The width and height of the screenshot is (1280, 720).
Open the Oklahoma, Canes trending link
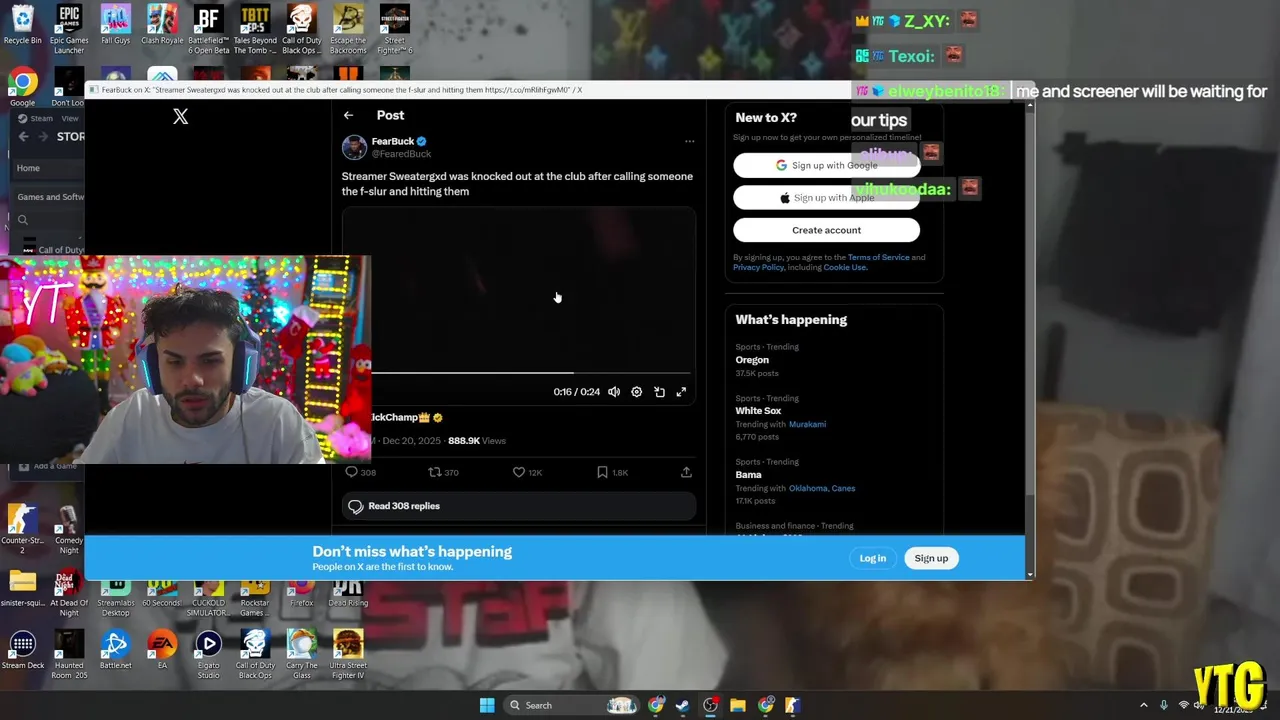click(822, 488)
